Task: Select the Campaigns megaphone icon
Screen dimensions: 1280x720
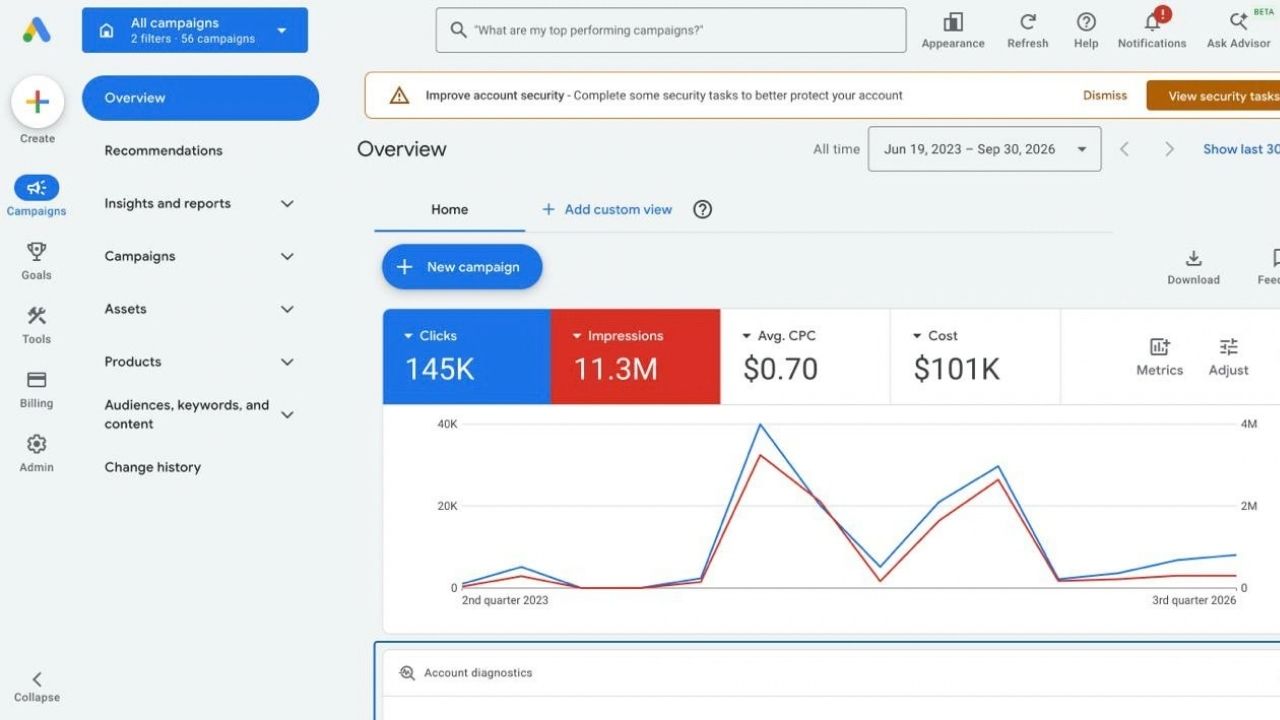Action: click(x=37, y=187)
